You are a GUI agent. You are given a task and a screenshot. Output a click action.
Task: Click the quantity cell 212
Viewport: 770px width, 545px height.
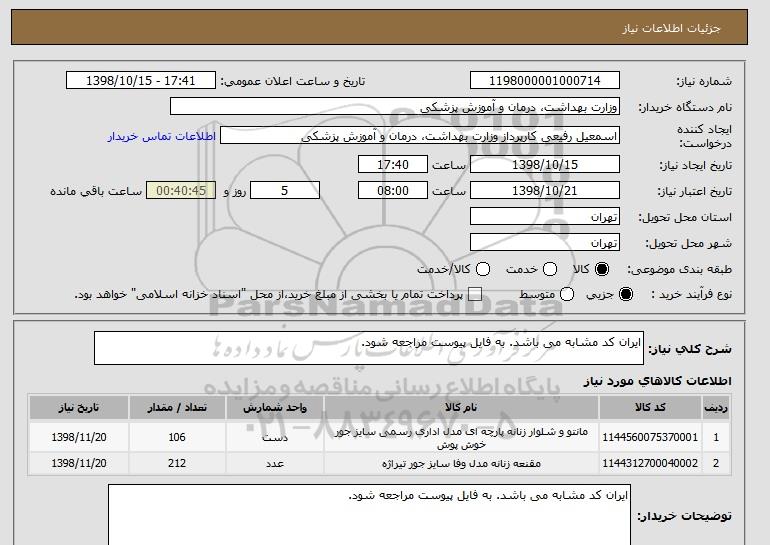[177, 463]
